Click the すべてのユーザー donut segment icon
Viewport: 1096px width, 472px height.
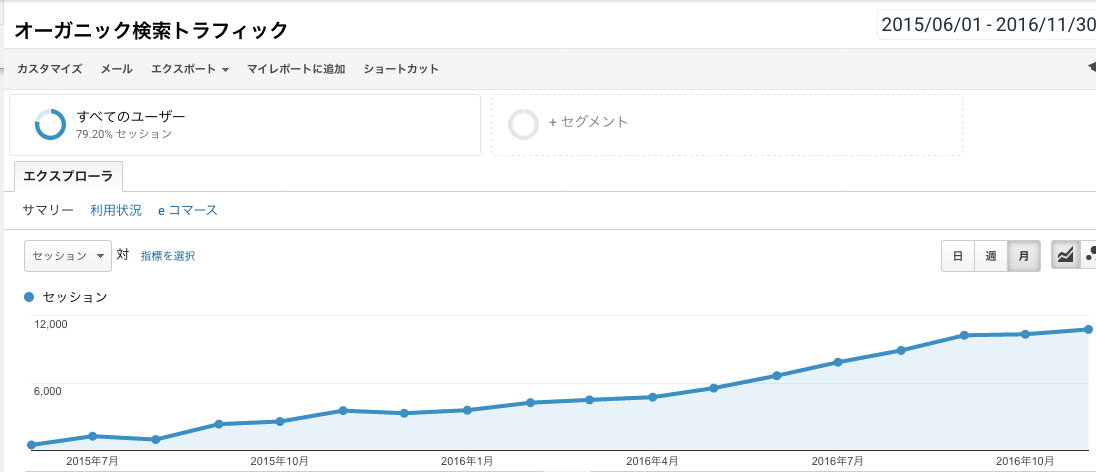tap(50, 124)
